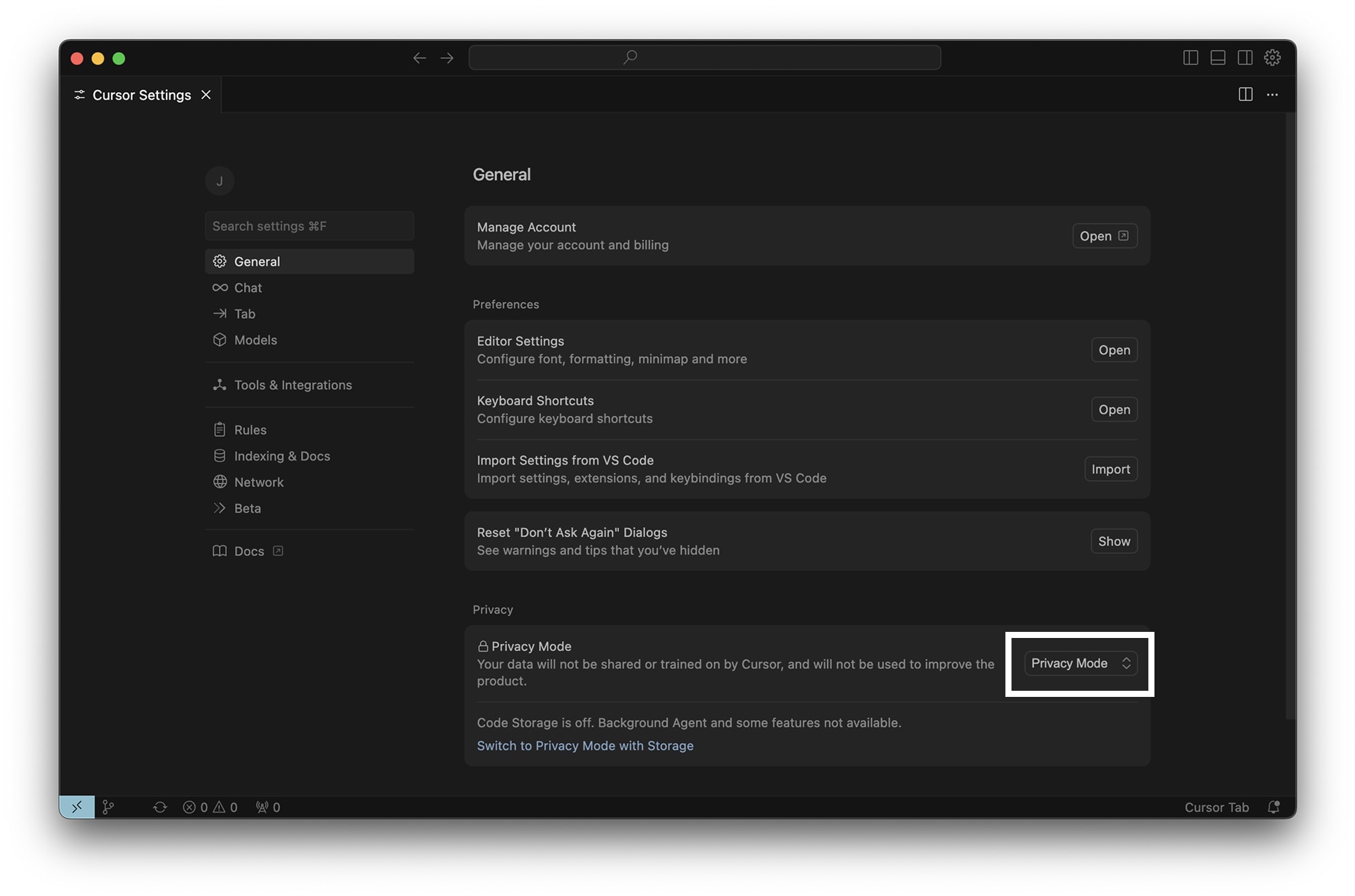Open Editor Settings
This screenshot has width=1355, height=896.
(1114, 350)
